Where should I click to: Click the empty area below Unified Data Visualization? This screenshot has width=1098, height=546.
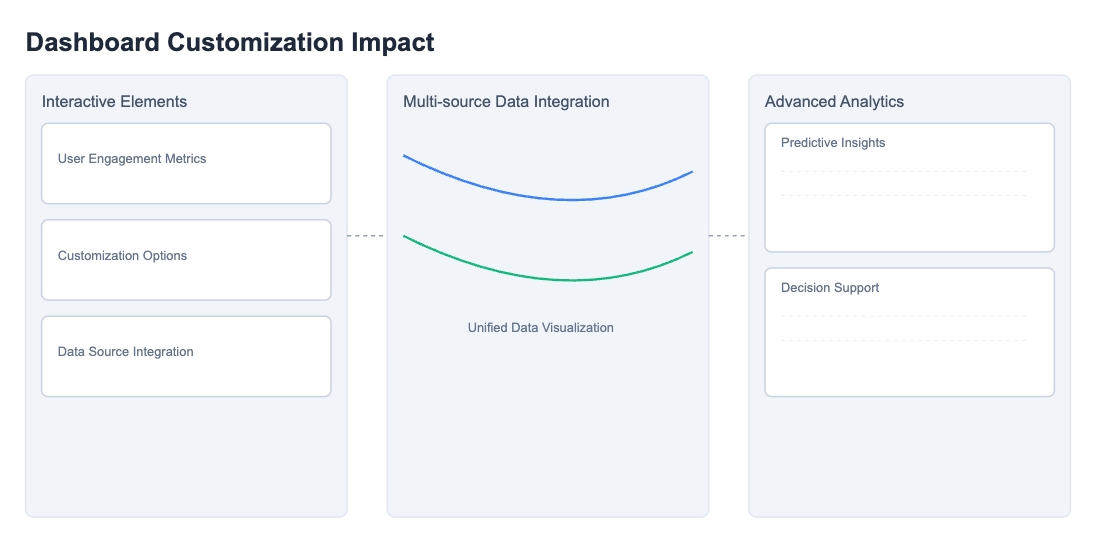click(548, 427)
